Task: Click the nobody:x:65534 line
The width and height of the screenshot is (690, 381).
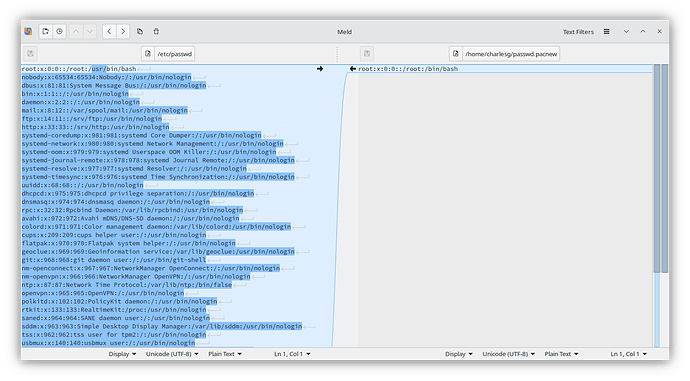Action: click(x=106, y=77)
